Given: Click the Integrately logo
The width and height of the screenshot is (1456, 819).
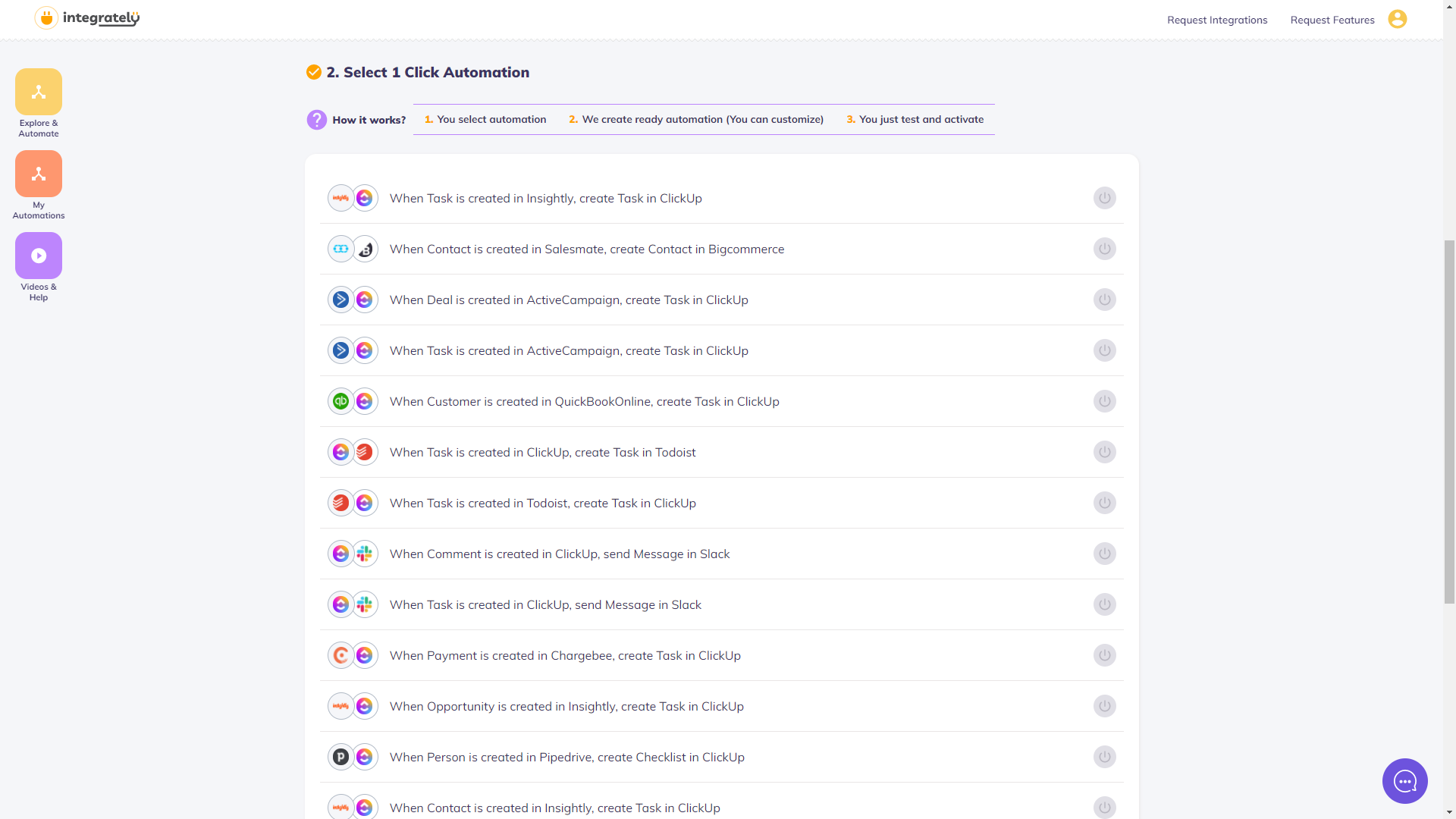Looking at the screenshot, I should pyautogui.click(x=87, y=17).
